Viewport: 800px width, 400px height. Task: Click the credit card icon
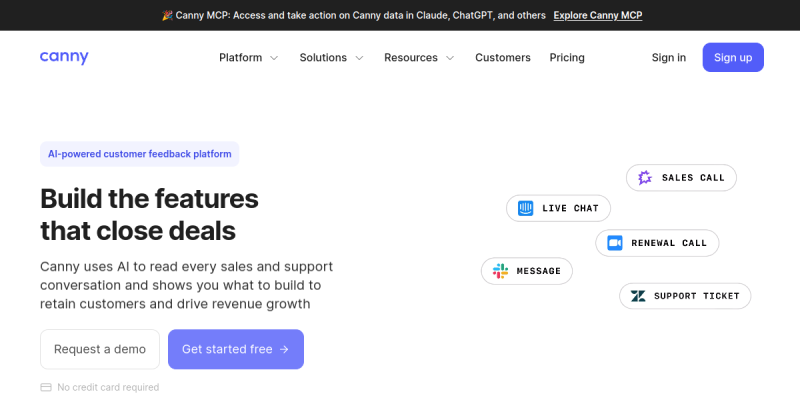(x=46, y=387)
